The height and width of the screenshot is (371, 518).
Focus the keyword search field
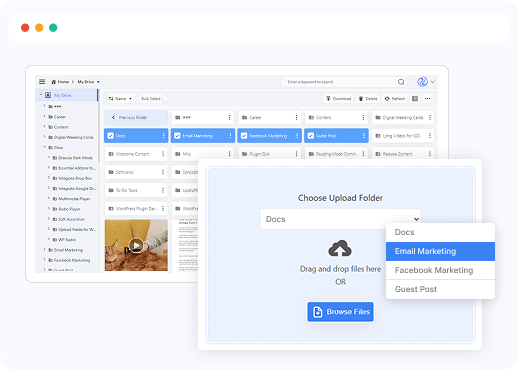click(344, 82)
